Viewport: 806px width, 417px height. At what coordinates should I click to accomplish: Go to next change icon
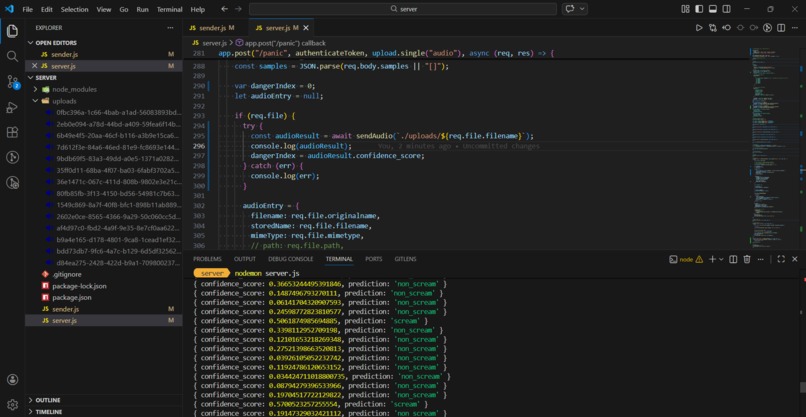[754, 28]
